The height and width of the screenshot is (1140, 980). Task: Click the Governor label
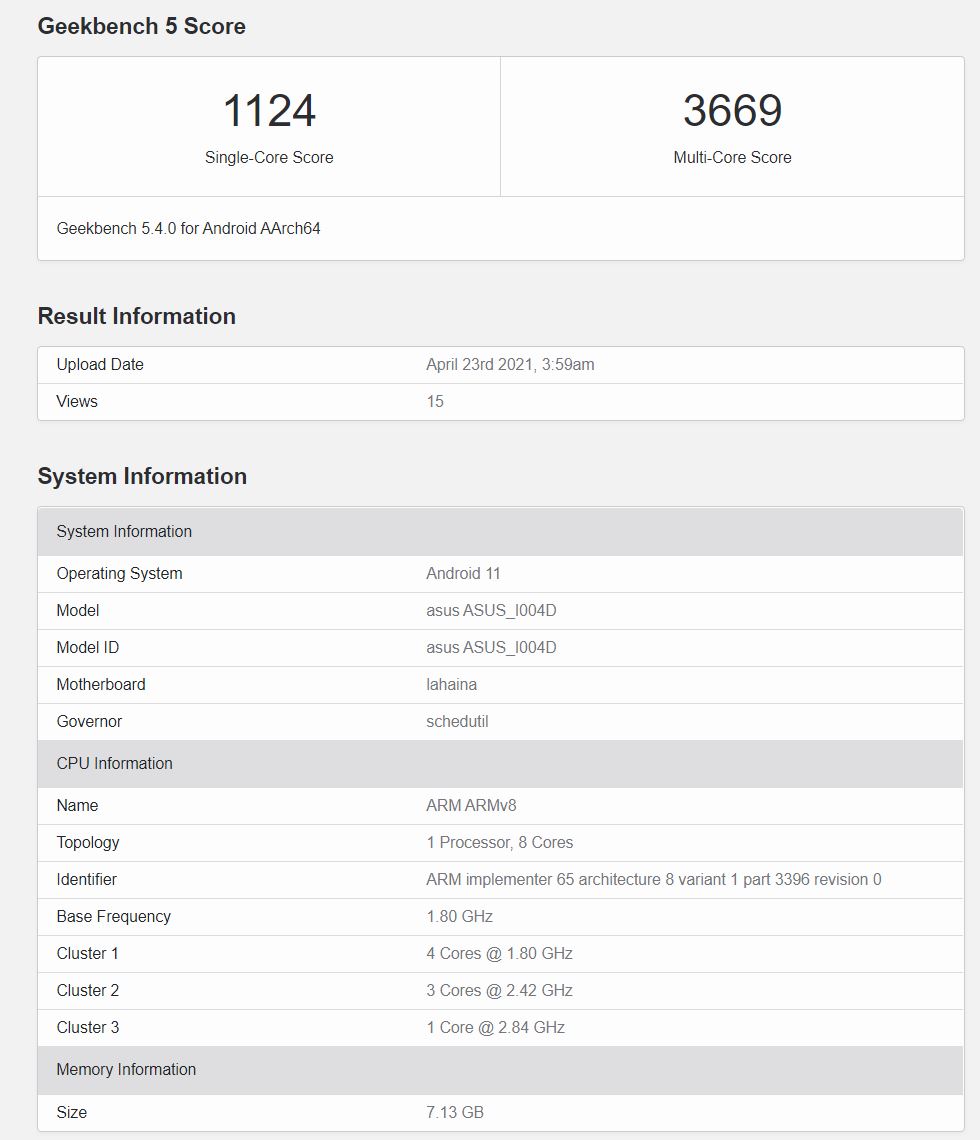[89, 722]
